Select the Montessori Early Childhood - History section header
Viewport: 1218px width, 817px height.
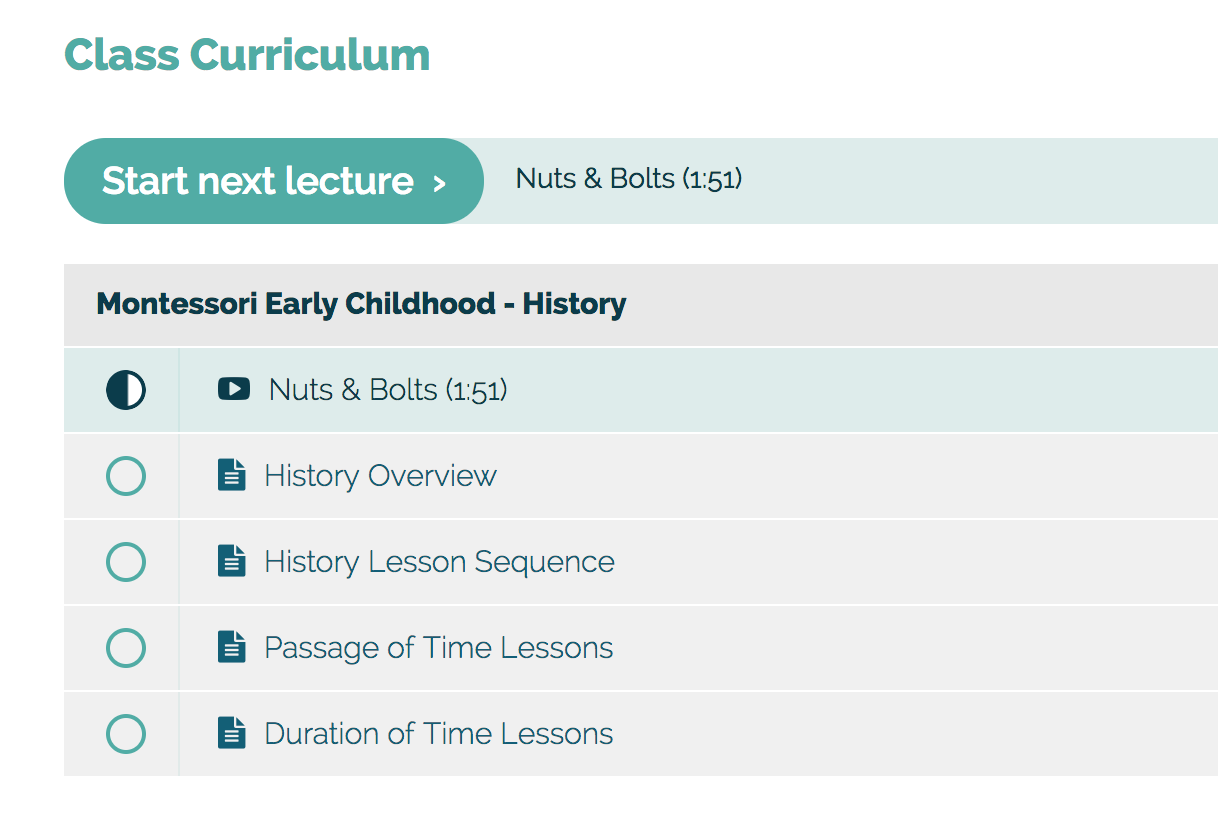(641, 305)
